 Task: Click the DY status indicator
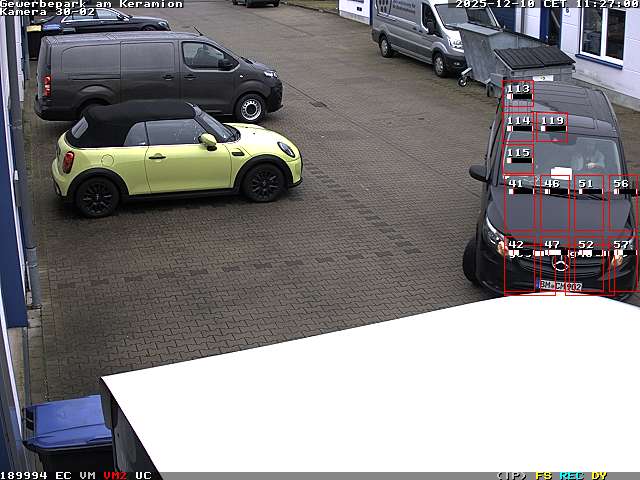pyautogui.click(x=598, y=475)
